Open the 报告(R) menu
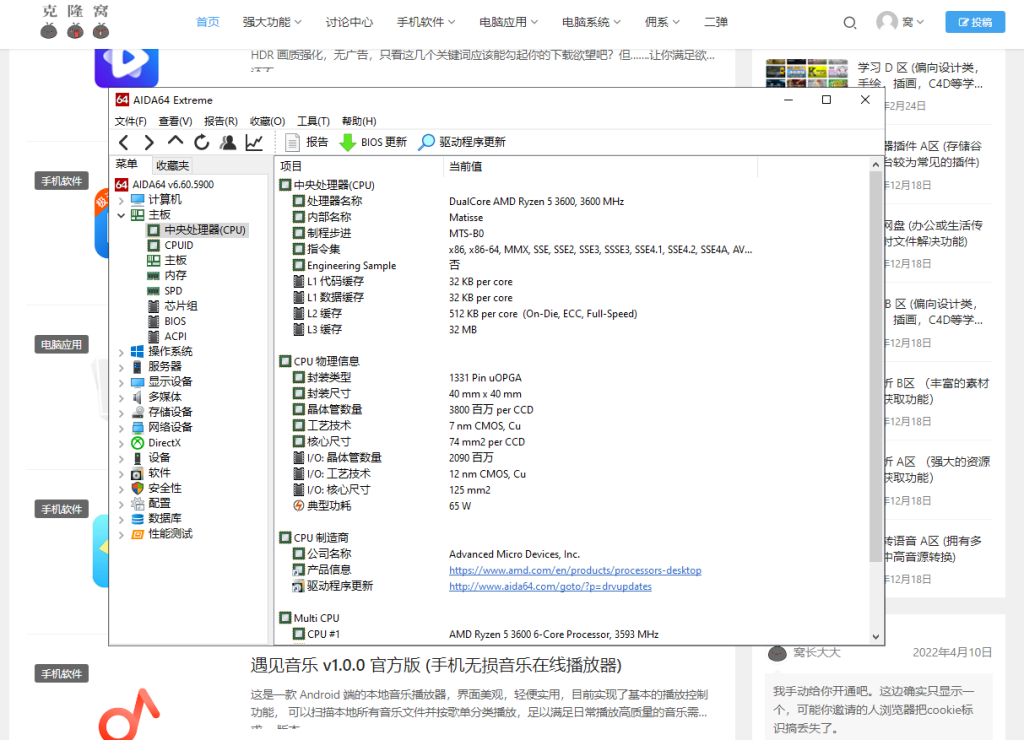The width and height of the screenshot is (1024, 740). pos(221,121)
